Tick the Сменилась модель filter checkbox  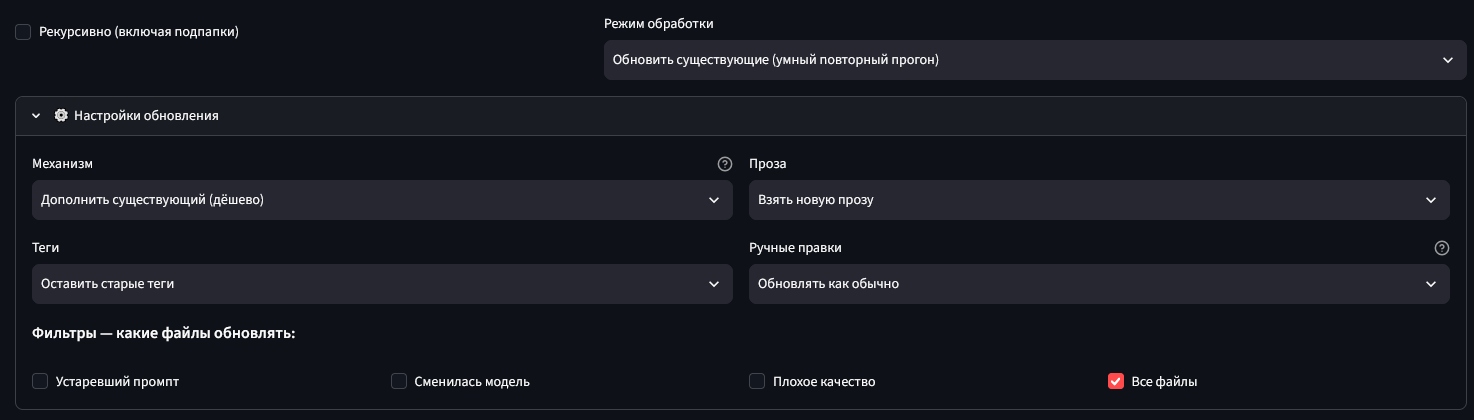point(399,381)
